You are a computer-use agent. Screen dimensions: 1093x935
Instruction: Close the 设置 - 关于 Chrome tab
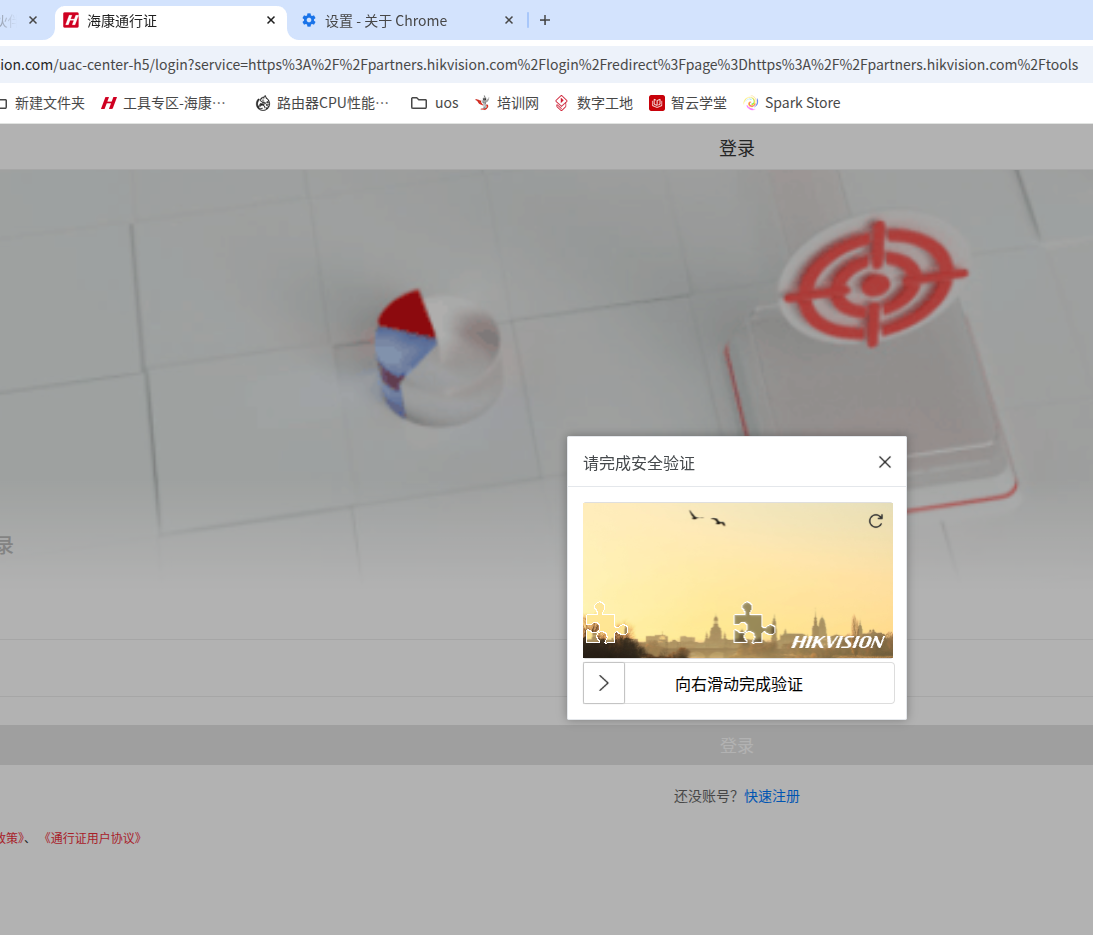pyautogui.click(x=509, y=21)
